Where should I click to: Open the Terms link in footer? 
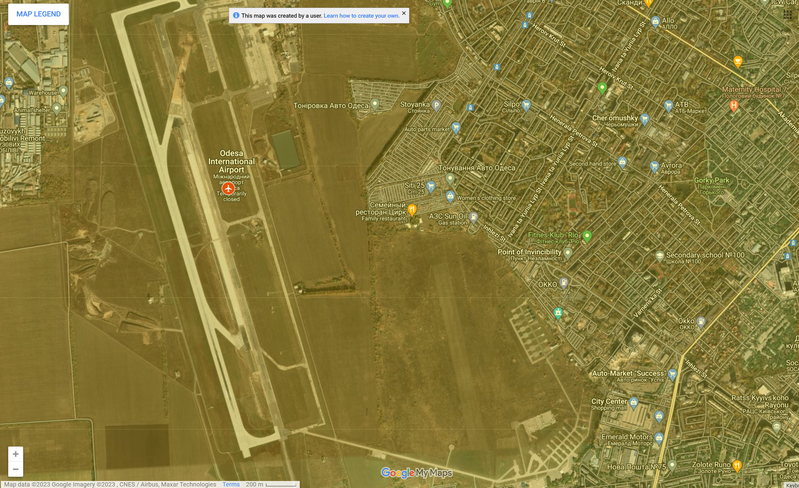coord(231,484)
